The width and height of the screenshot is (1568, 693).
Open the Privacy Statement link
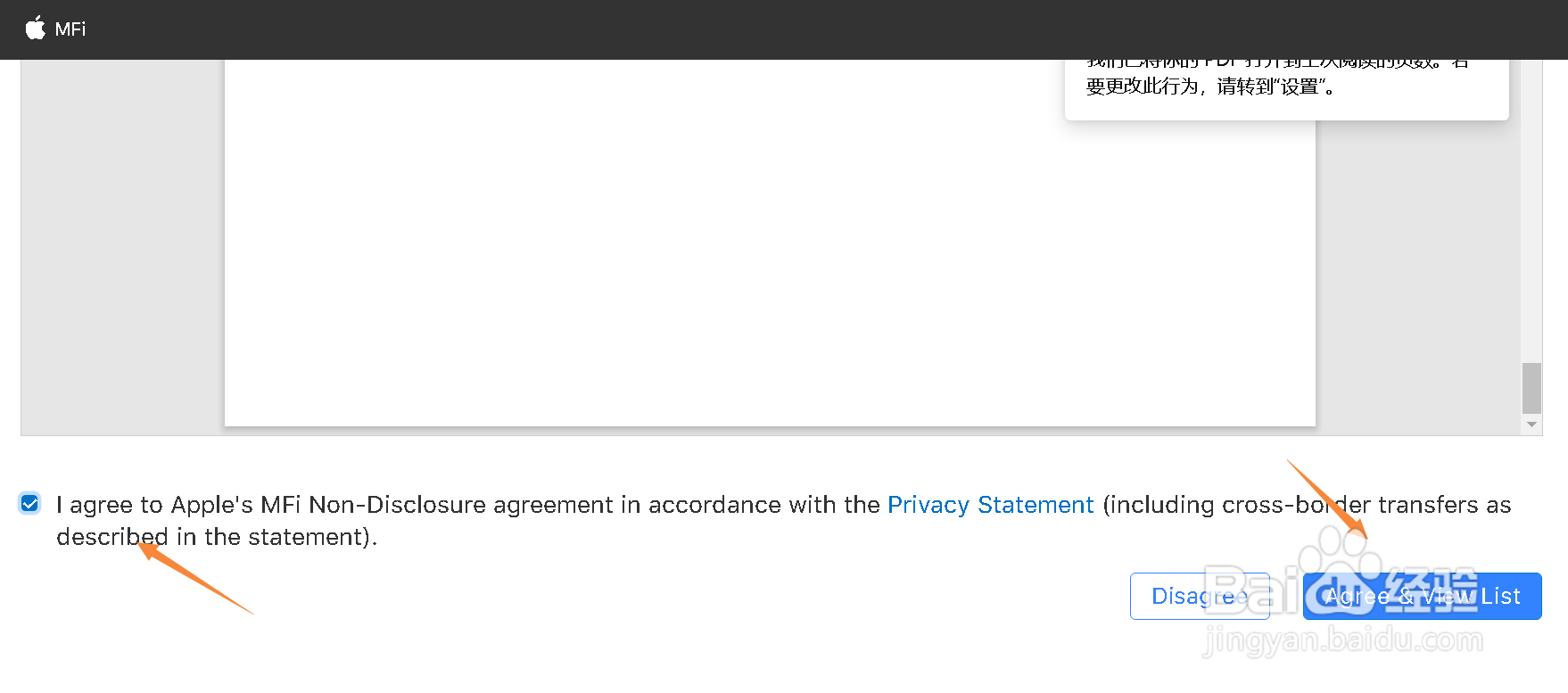(x=990, y=505)
